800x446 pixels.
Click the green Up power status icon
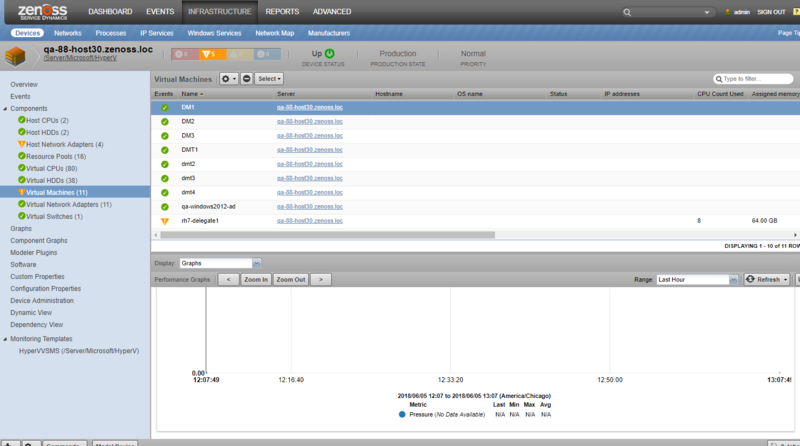pyautogui.click(x=330, y=54)
